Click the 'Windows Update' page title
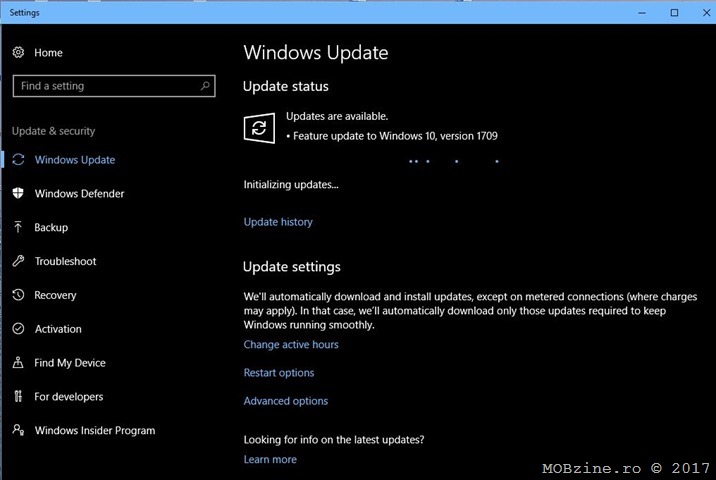716x480 pixels. (x=316, y=53)
